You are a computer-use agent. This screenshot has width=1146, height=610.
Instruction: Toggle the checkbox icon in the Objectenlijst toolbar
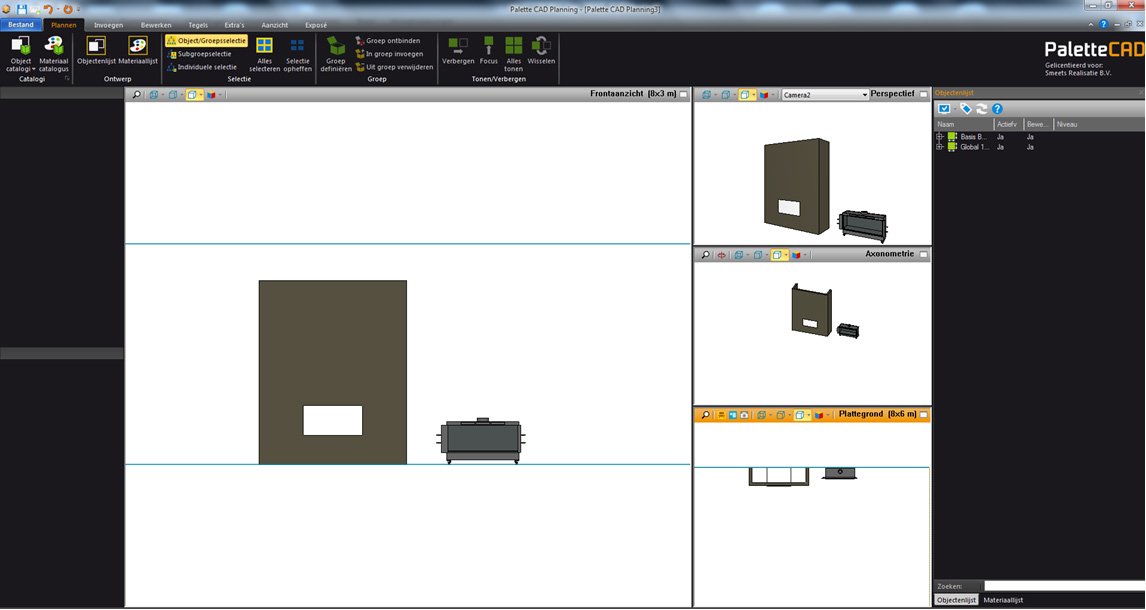click(x=946, y=110)
